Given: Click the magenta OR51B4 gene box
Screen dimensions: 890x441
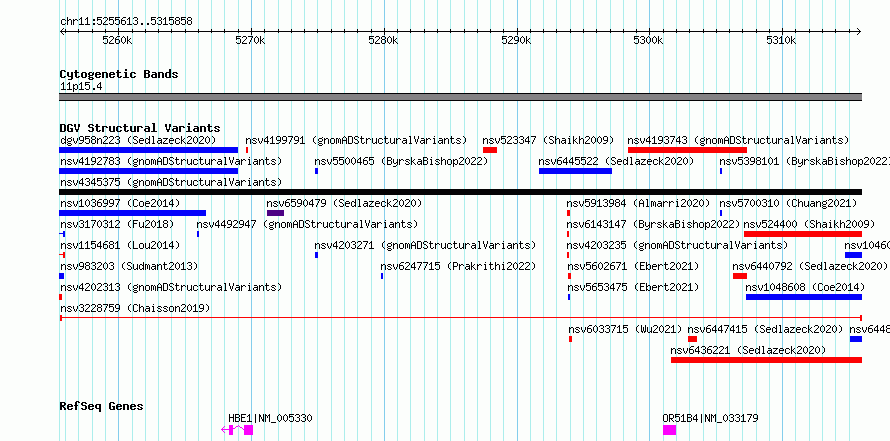Looking at the screenshot, I should tap(670, 430).
